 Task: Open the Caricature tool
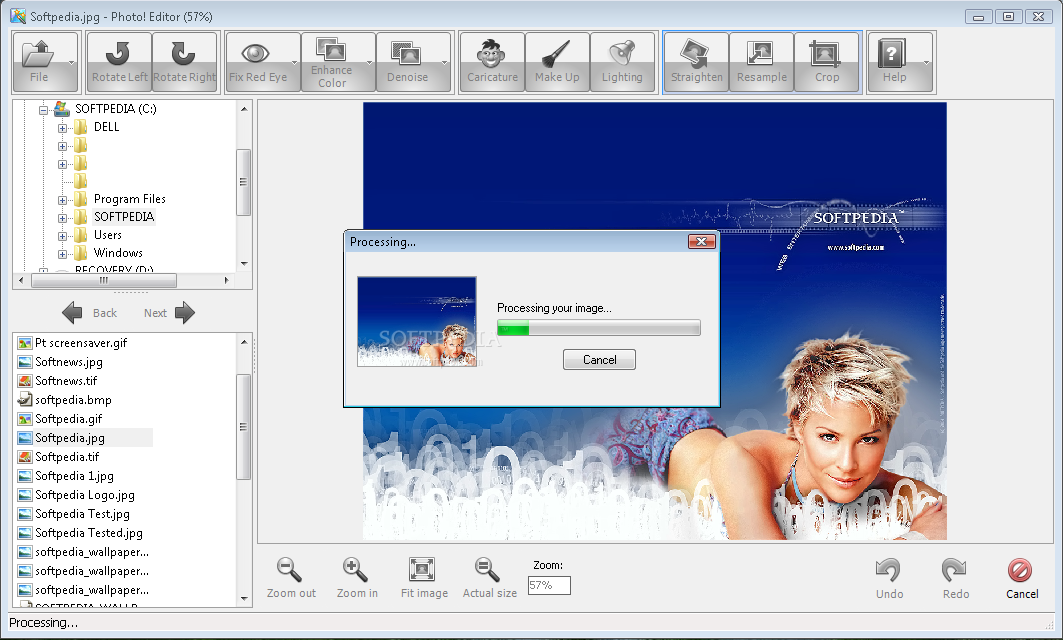tap(492, 62)
